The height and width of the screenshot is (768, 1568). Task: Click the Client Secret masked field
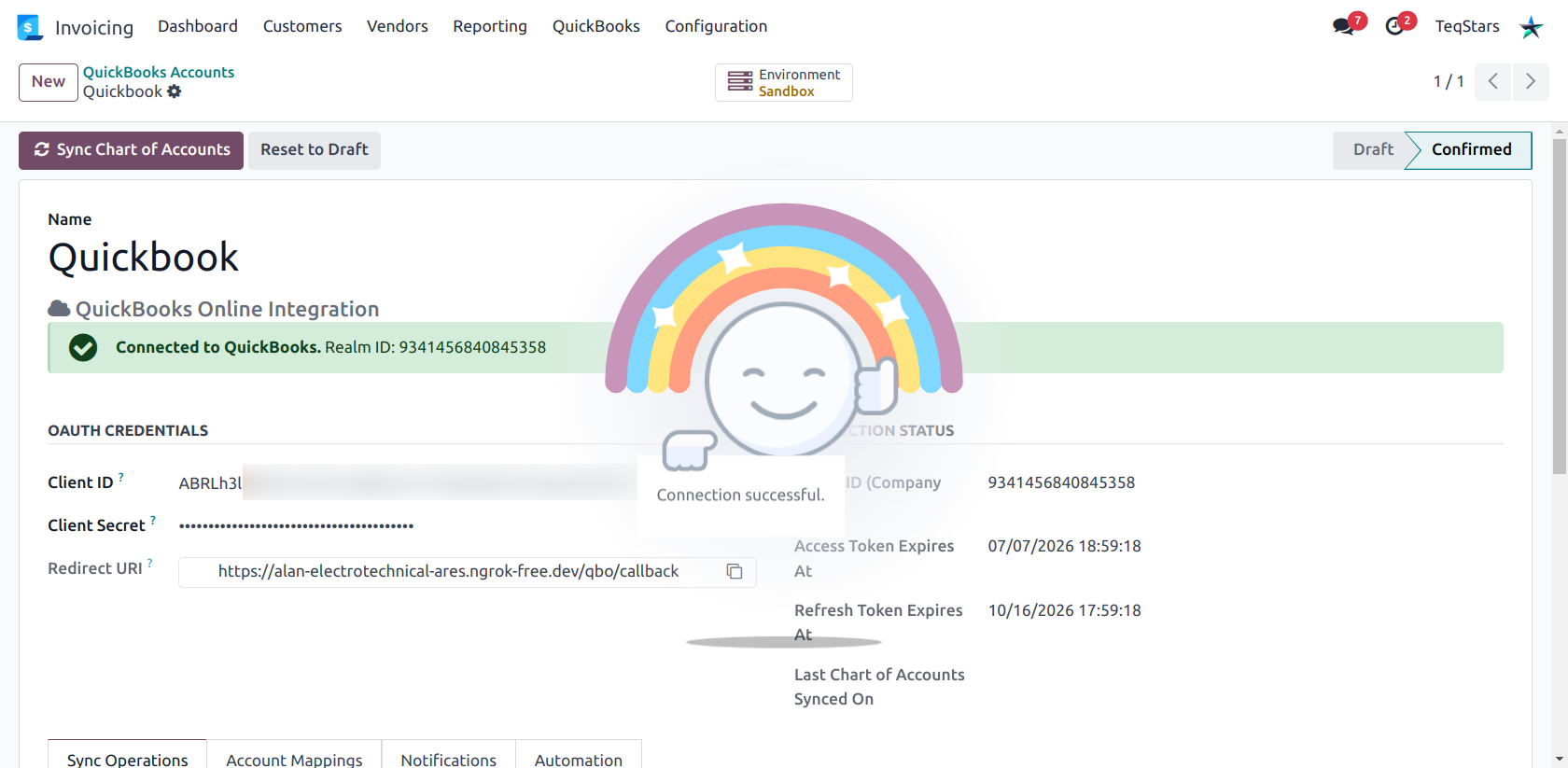(297, 525)
